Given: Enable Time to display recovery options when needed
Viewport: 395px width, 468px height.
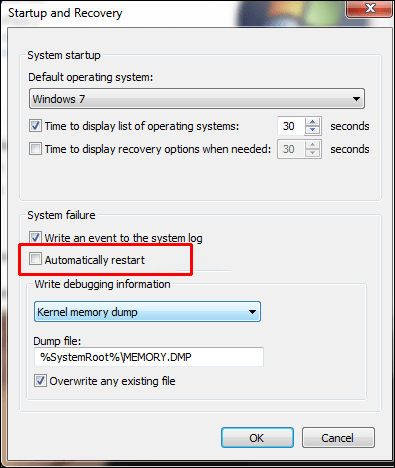Looking at the screenshot, I should click(35, 149).
